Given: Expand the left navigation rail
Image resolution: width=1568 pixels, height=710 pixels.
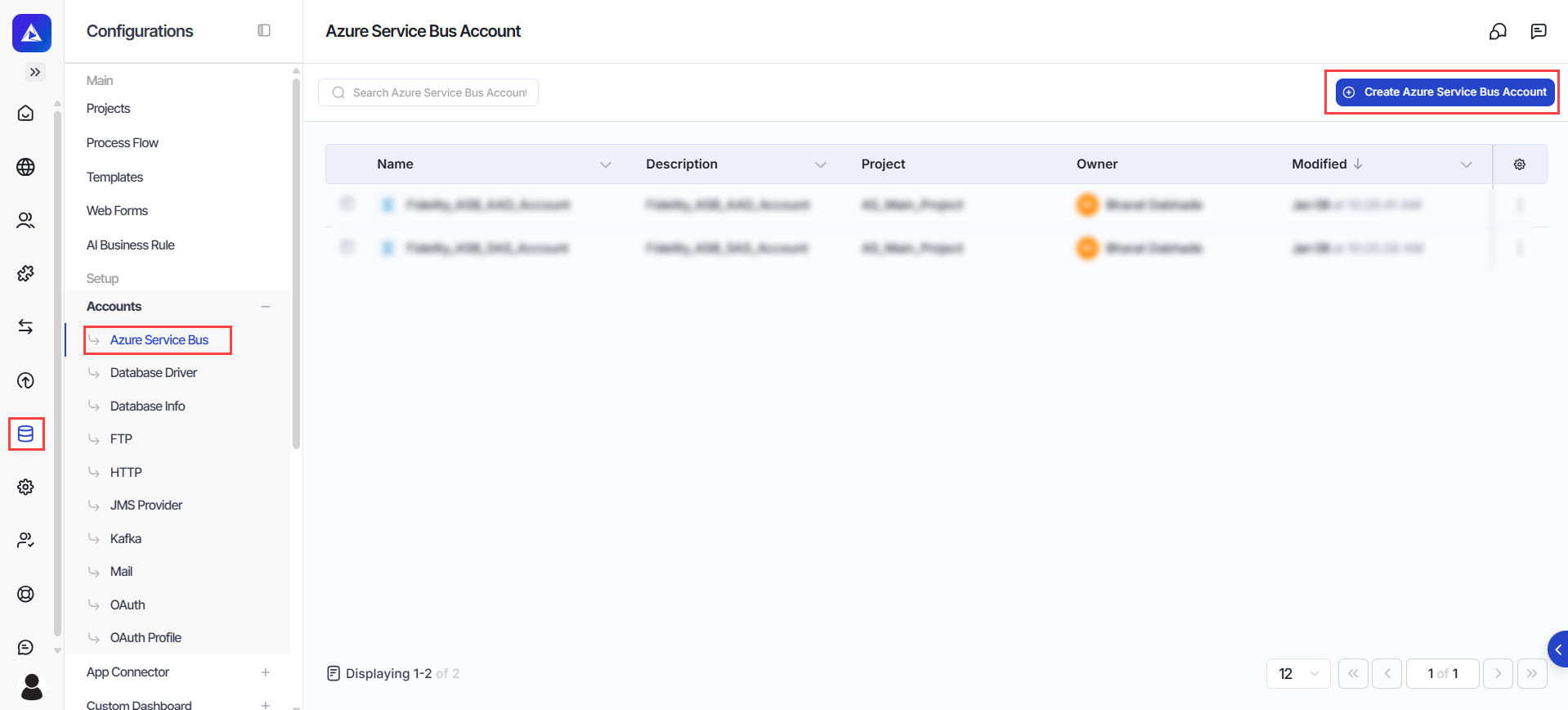Looking at the screenshot, I should [x=34, y=72].
